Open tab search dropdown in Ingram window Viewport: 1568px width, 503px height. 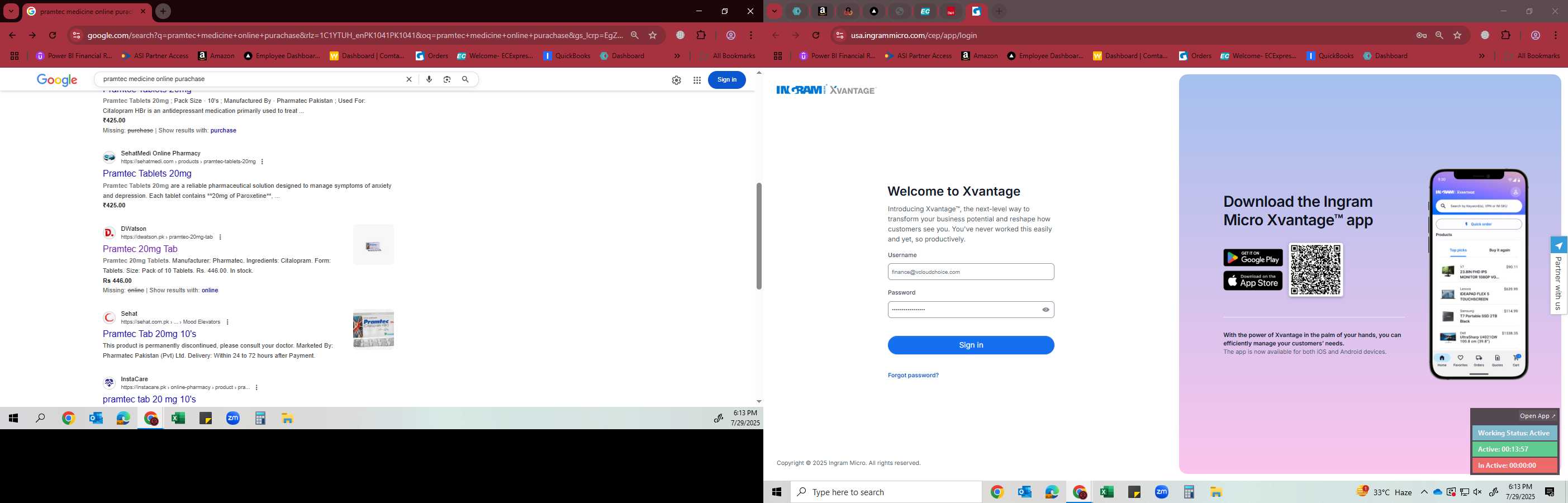pyautogui.click(x=775, y=11)
